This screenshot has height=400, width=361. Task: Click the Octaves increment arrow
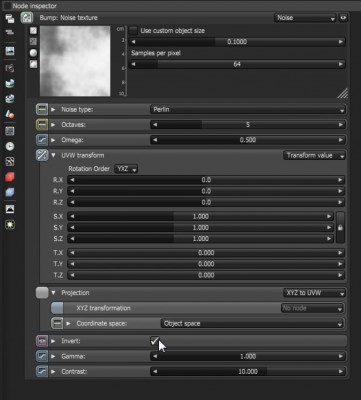pyautogui.click(x=341, y=125)
